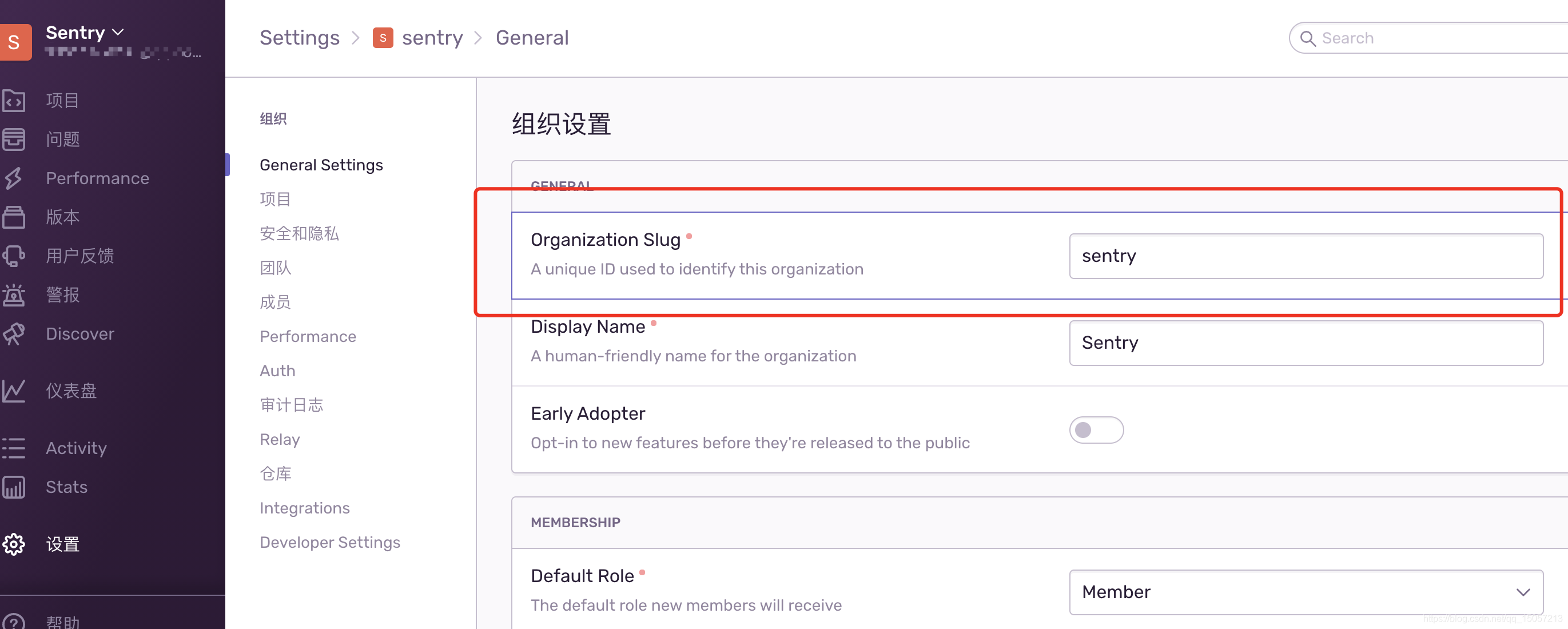Click the Stats bar chart icon
The height and width of the screenshot is (629, 1568).
coord(13,487)
